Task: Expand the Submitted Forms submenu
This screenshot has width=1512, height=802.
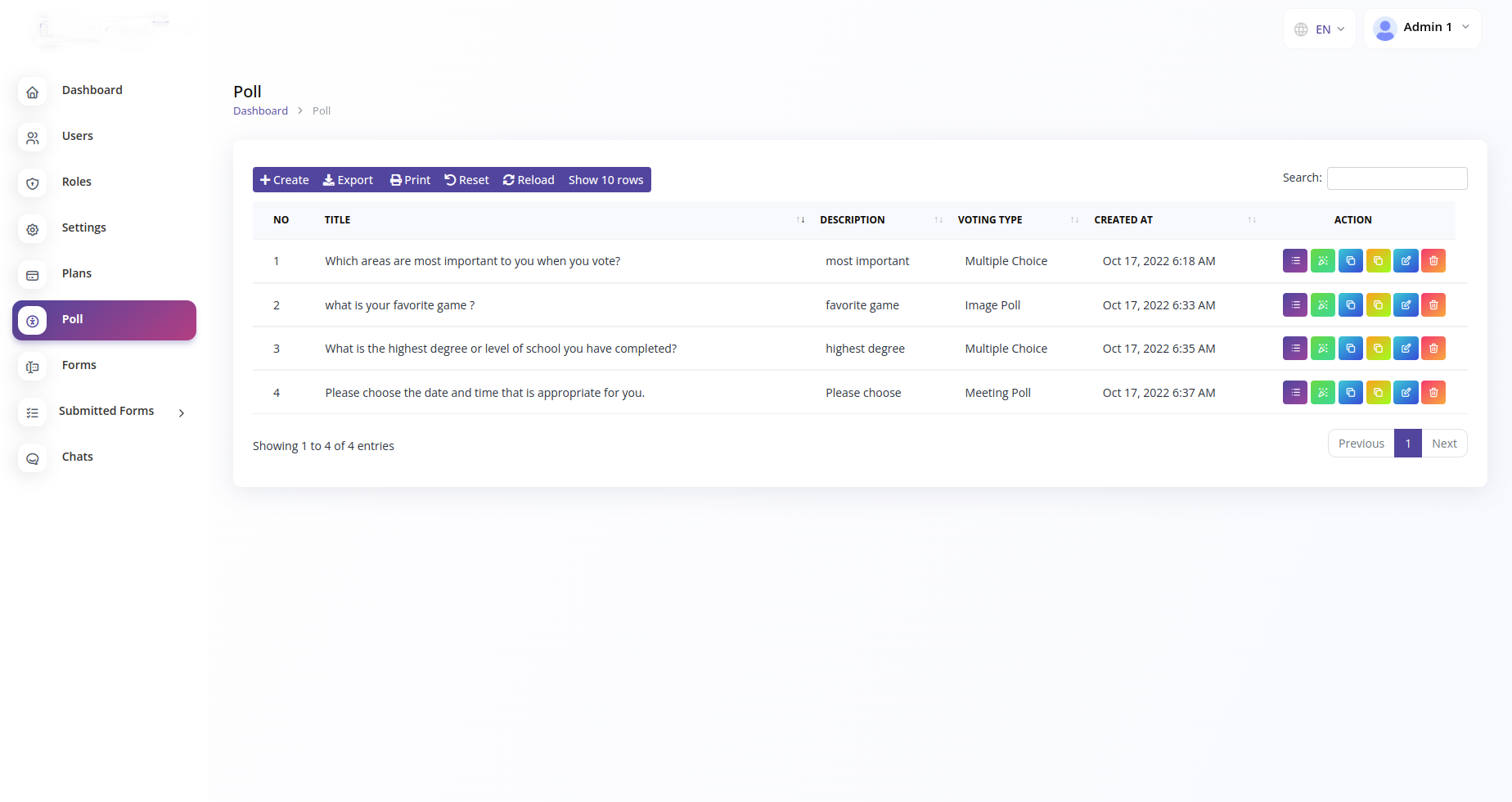Action: coord(181,413)
